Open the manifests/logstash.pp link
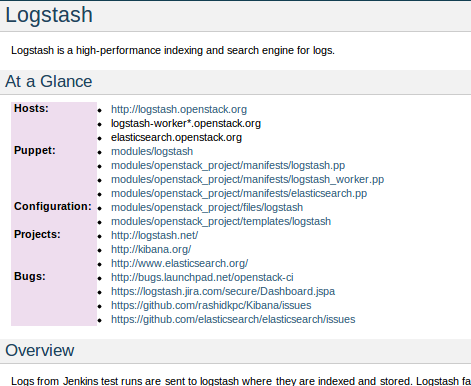 click(x=228, y=165)
